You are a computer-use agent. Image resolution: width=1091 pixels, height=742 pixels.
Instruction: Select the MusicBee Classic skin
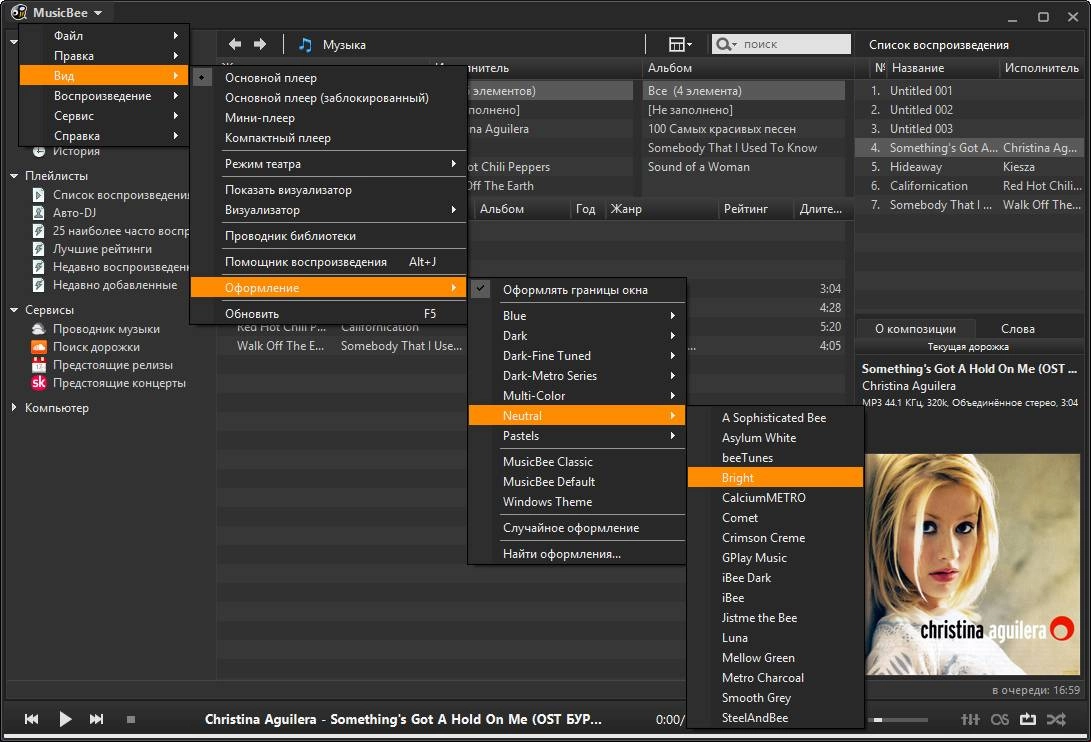(577, 461)
